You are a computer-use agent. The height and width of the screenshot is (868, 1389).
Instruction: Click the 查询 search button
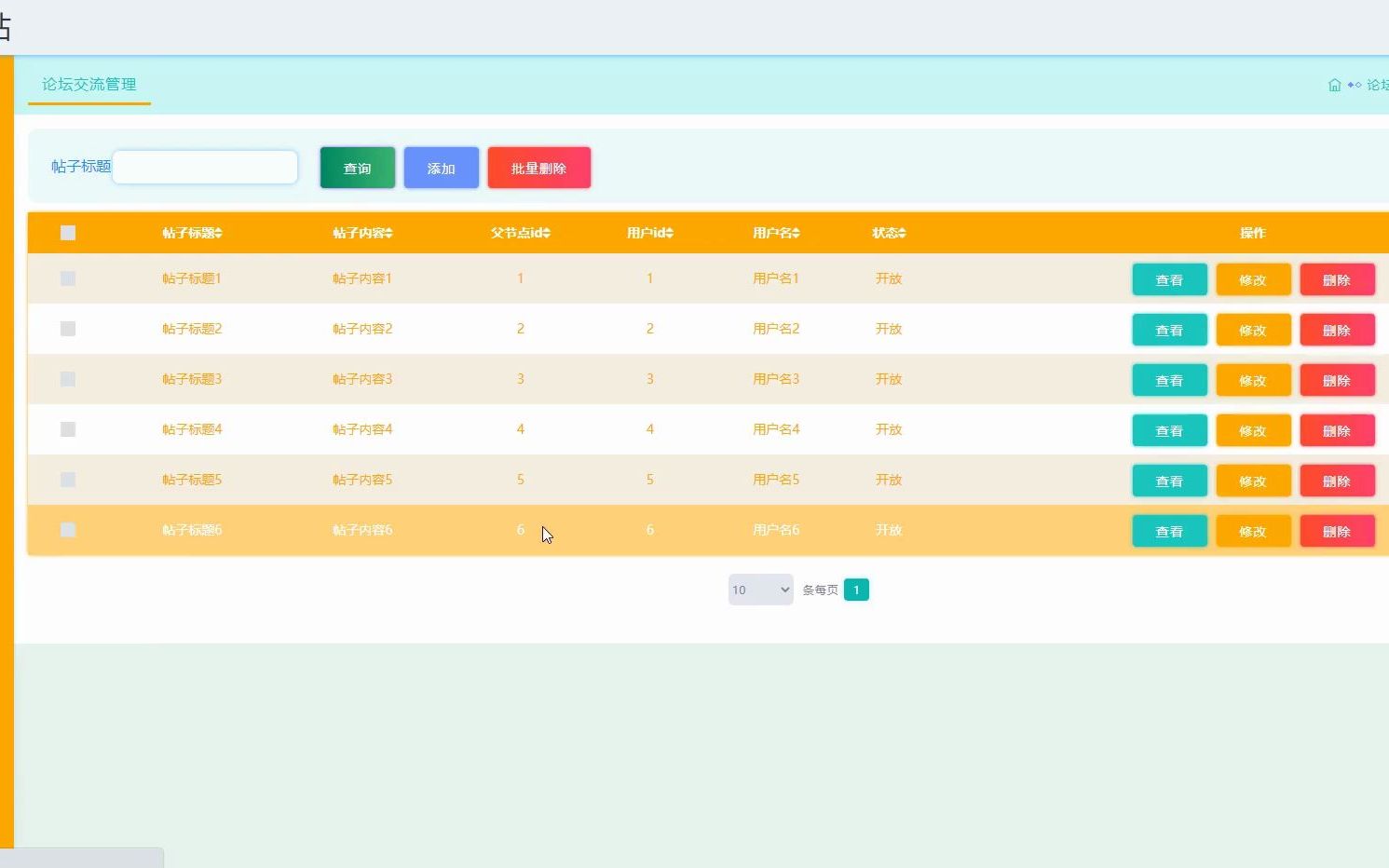click(x=358, y=168)
